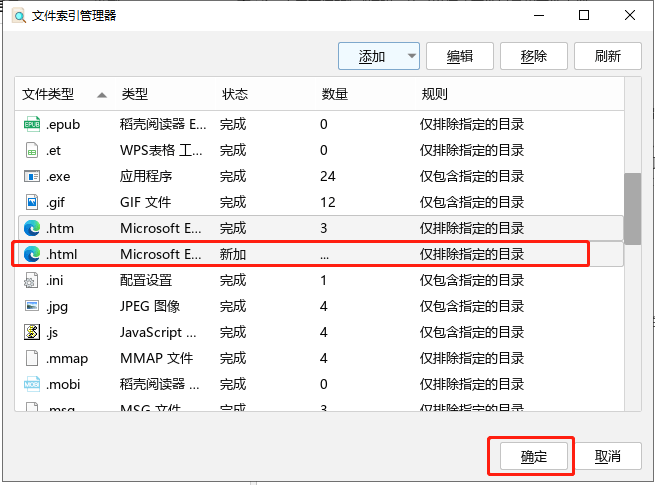The image size is (655, 485).
Task: Click 'WPS表格 工...' type cell
Action: (161, 150)
